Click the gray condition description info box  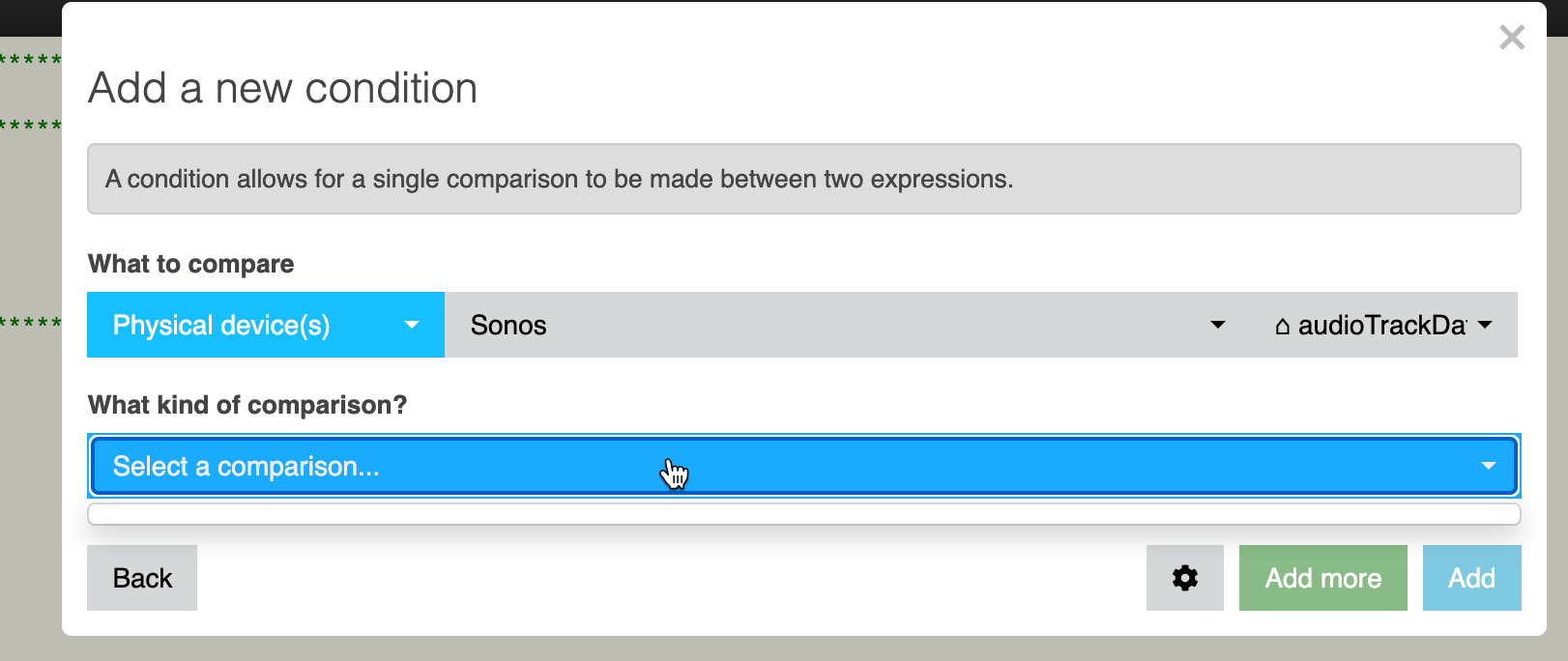tap(804, 179)
